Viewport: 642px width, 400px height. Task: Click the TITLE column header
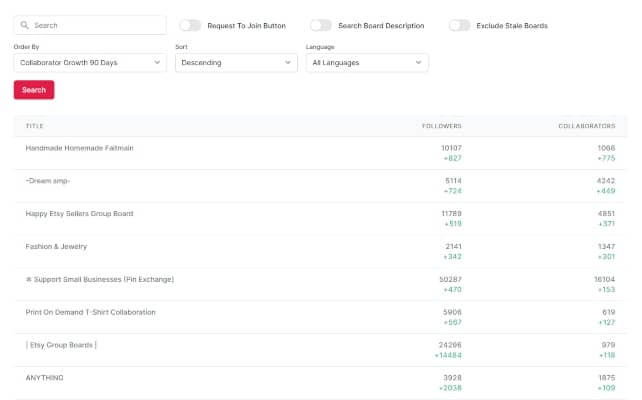[34, 126]
